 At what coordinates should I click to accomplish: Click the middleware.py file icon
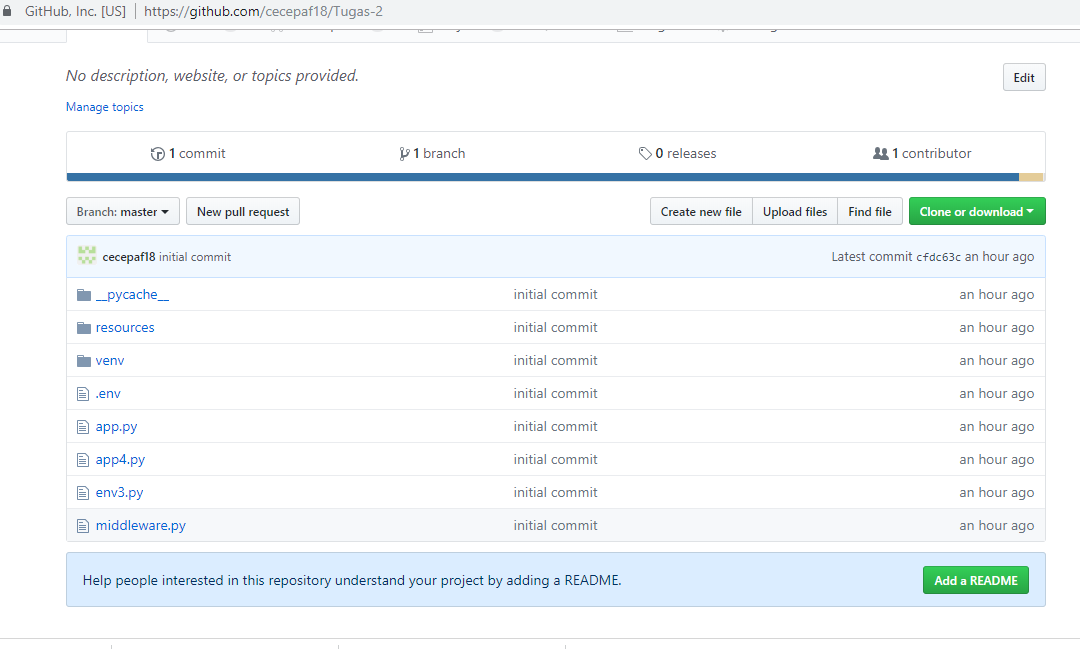click(x=83, y=526)
